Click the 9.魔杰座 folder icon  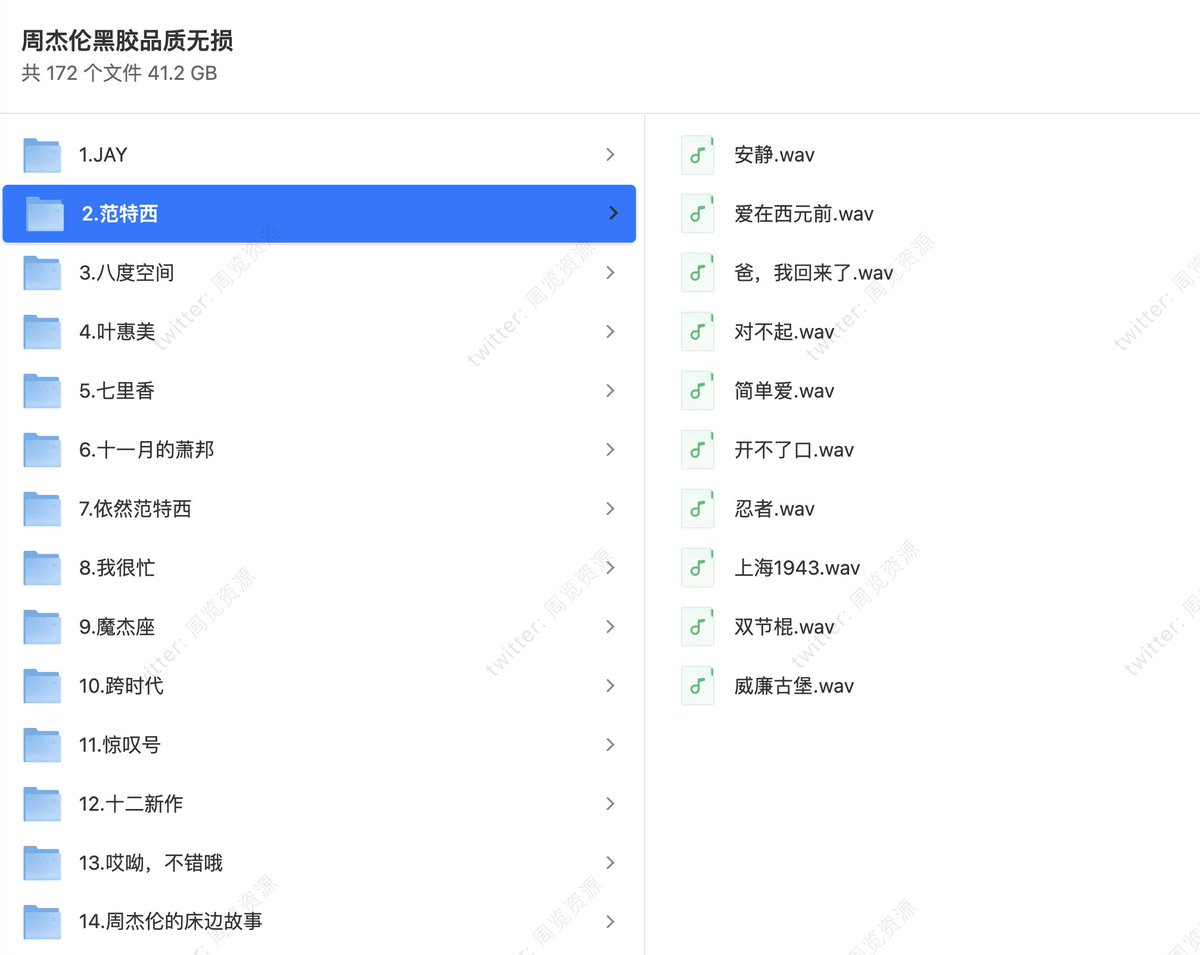tap(42, 627)
